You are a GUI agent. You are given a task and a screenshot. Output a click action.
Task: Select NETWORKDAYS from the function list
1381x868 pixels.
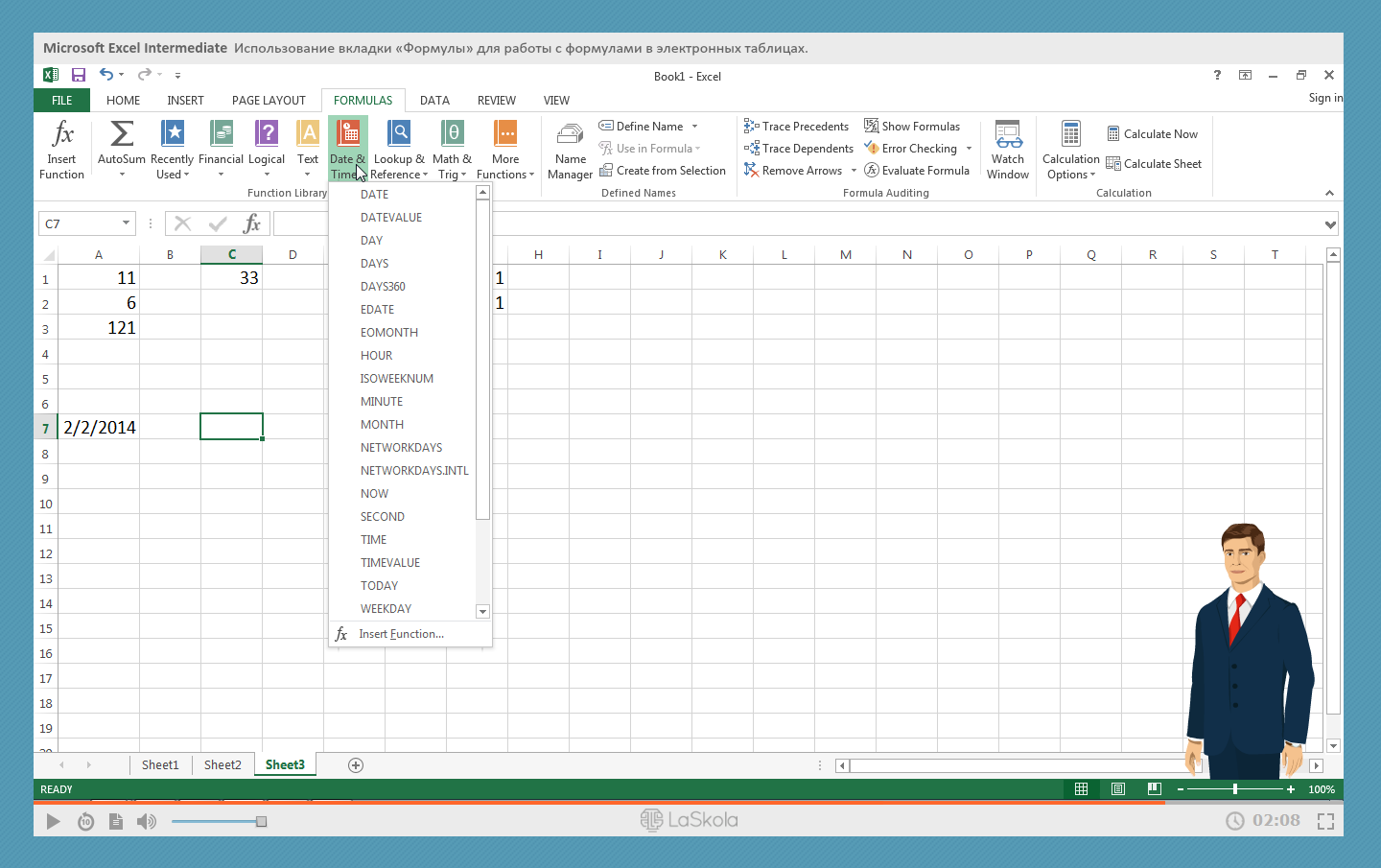401,448
